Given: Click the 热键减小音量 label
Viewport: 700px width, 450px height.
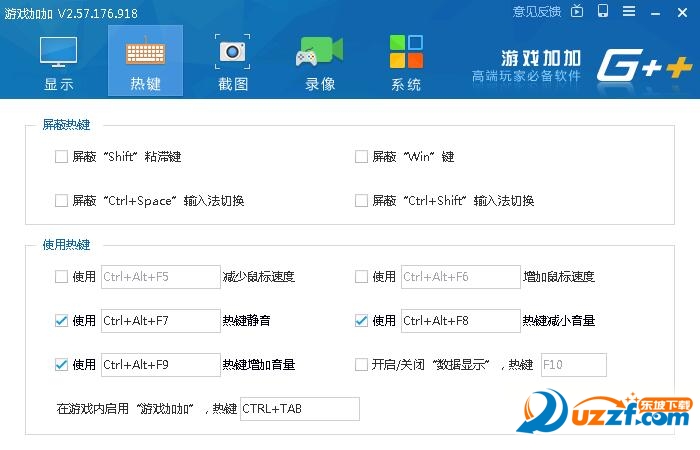Looking at the screenshot, I should 558,321.
